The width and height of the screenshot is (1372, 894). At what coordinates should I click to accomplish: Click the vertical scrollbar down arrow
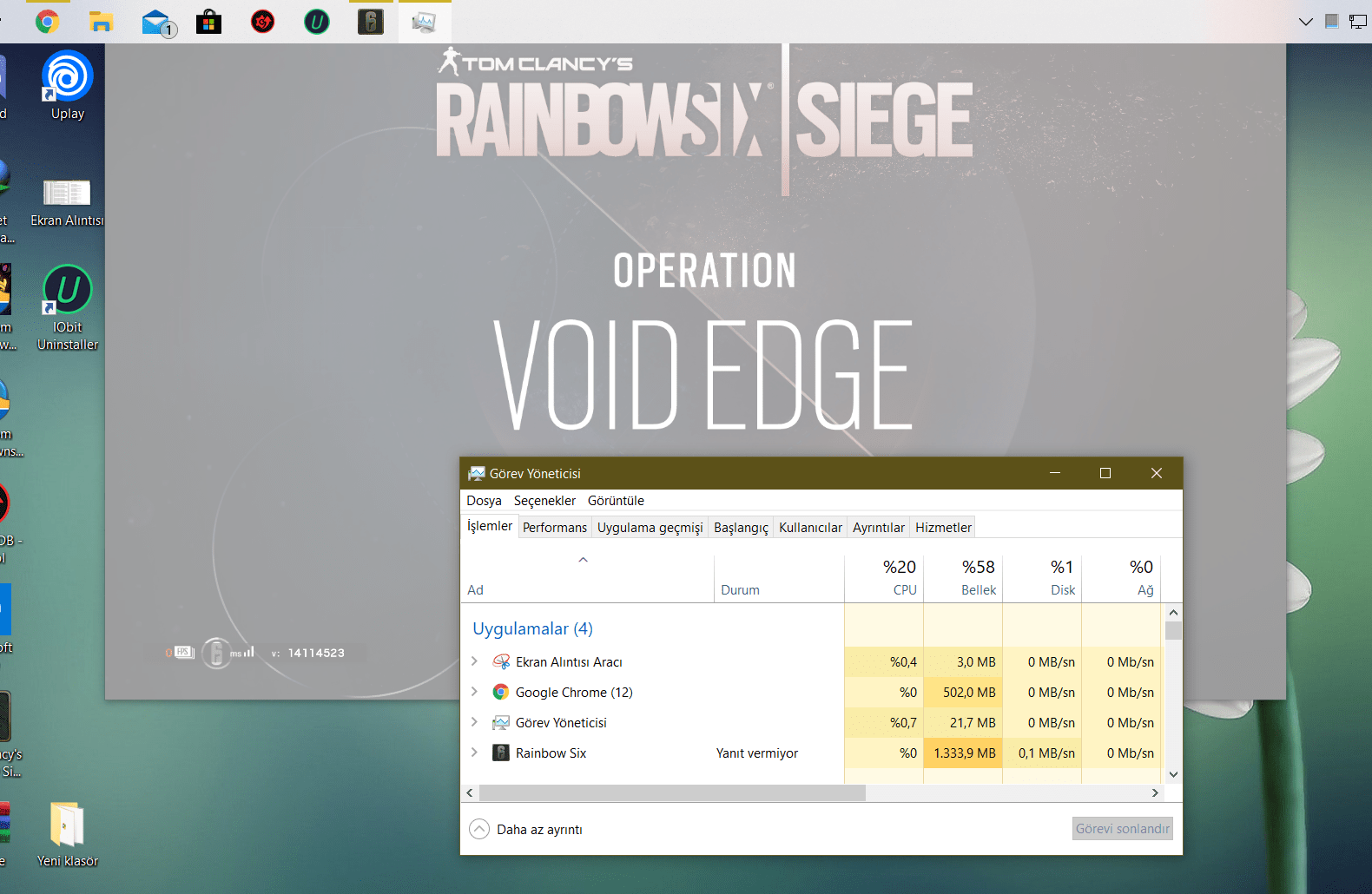click(1173, 774)
